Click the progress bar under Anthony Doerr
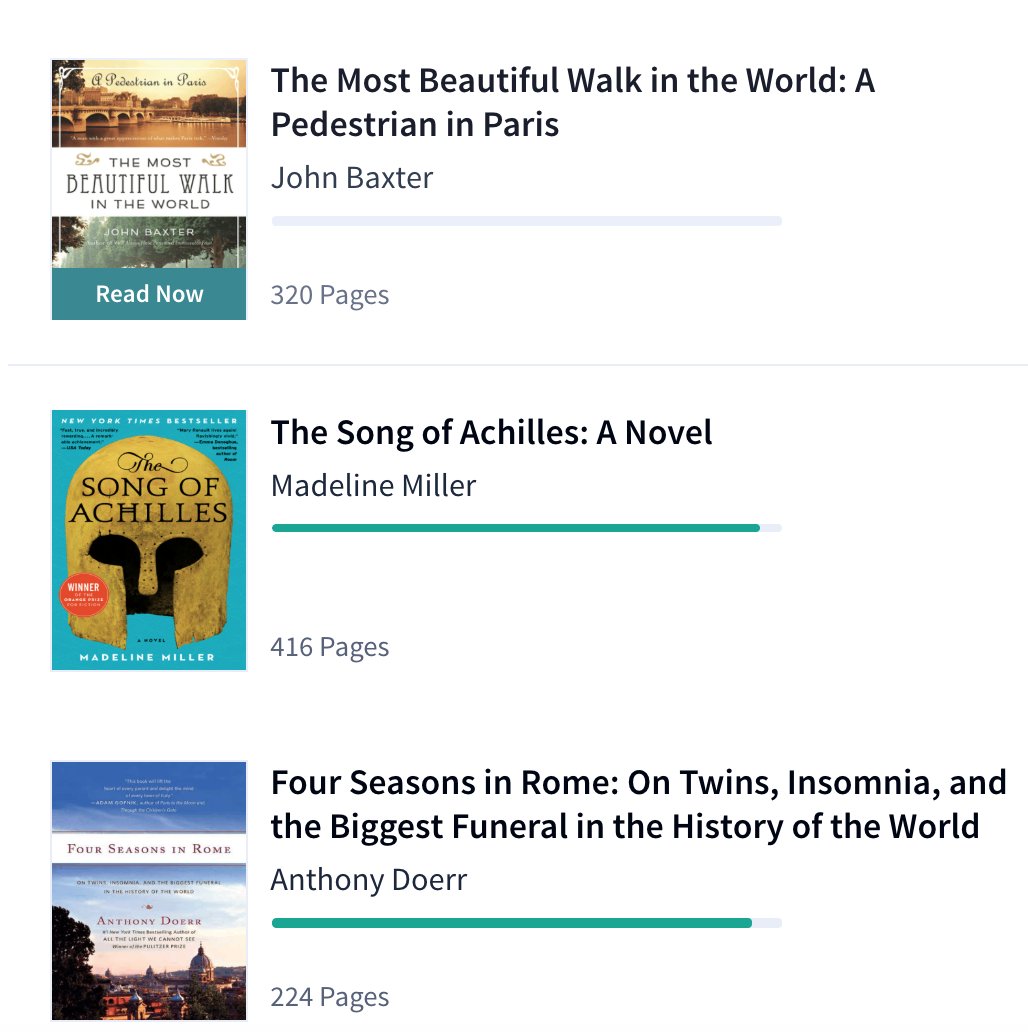Viewport: 1028px width, 1032px height. point(527,923)
